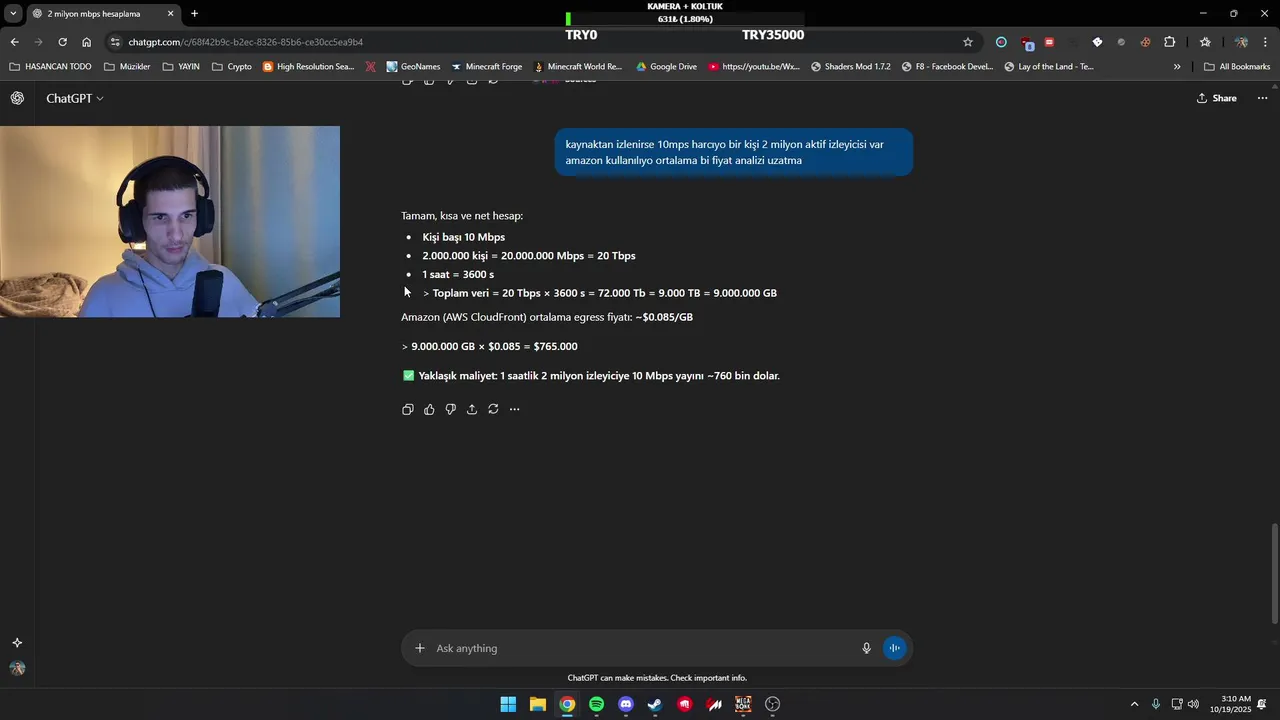
Task: Show hidden system tray icons
Action: (x=1134, y=704)
